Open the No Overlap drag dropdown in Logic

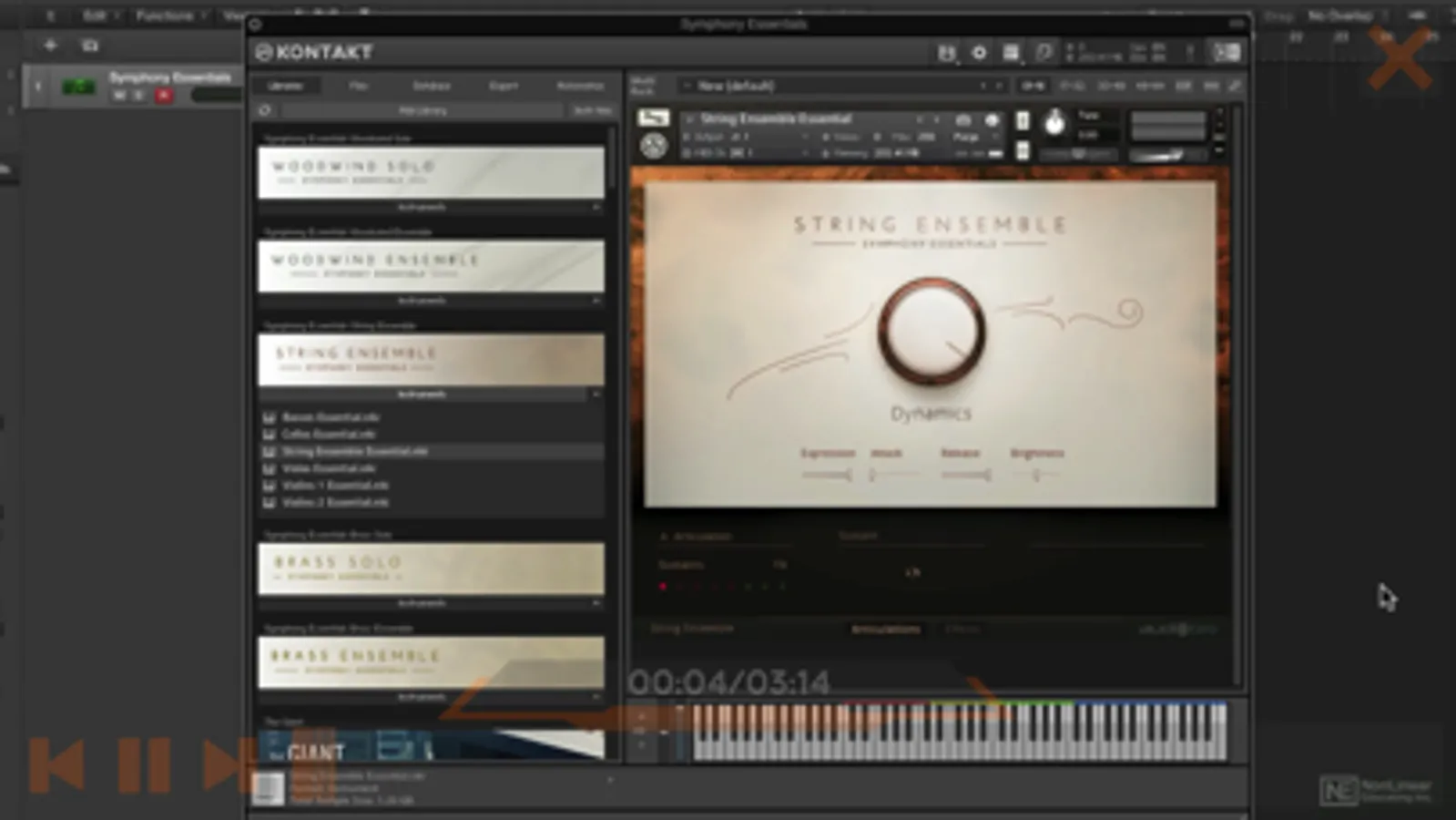tap(1347, 15)
